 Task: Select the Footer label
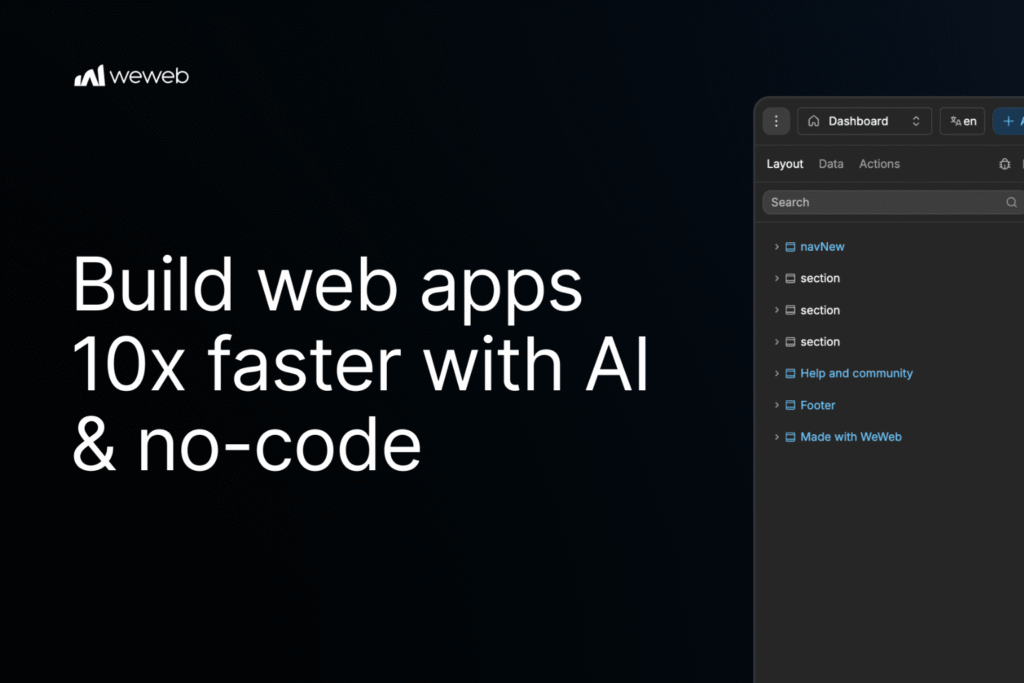click(x=818, y=405)
